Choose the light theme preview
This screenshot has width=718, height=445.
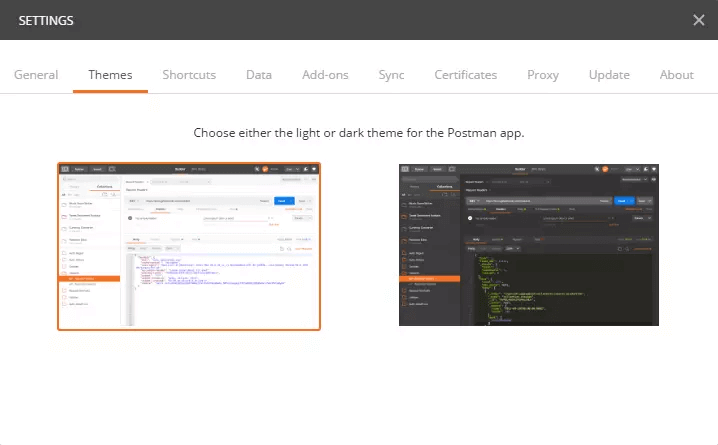[189, 246]
